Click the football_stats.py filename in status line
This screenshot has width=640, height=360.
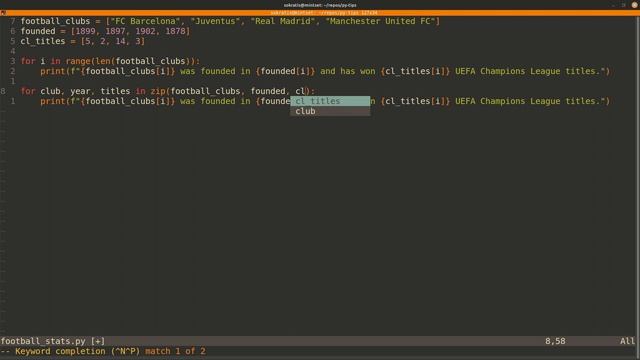(x=43, y=341)
